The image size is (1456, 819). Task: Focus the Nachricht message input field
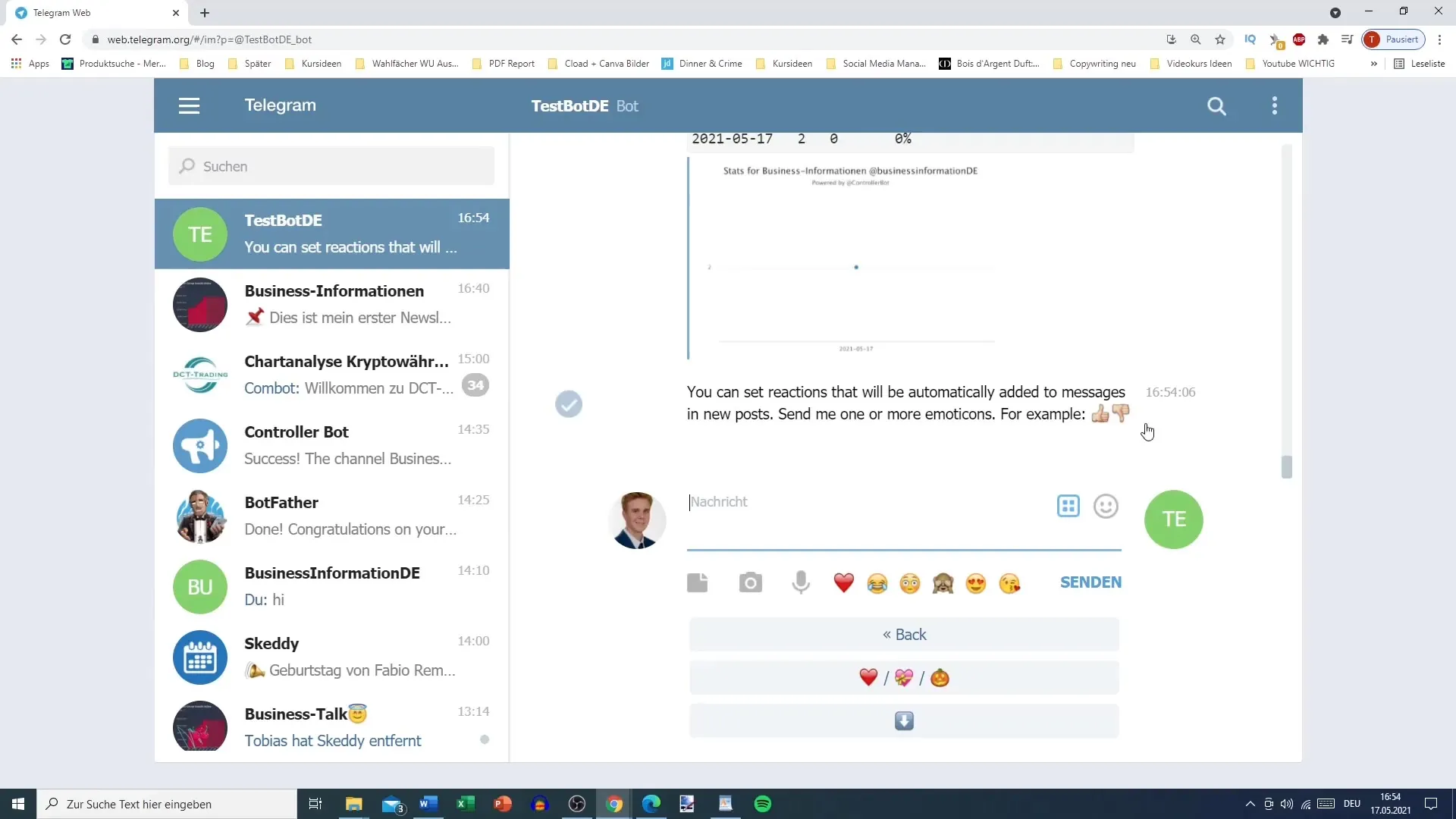(x=870, y=519)
